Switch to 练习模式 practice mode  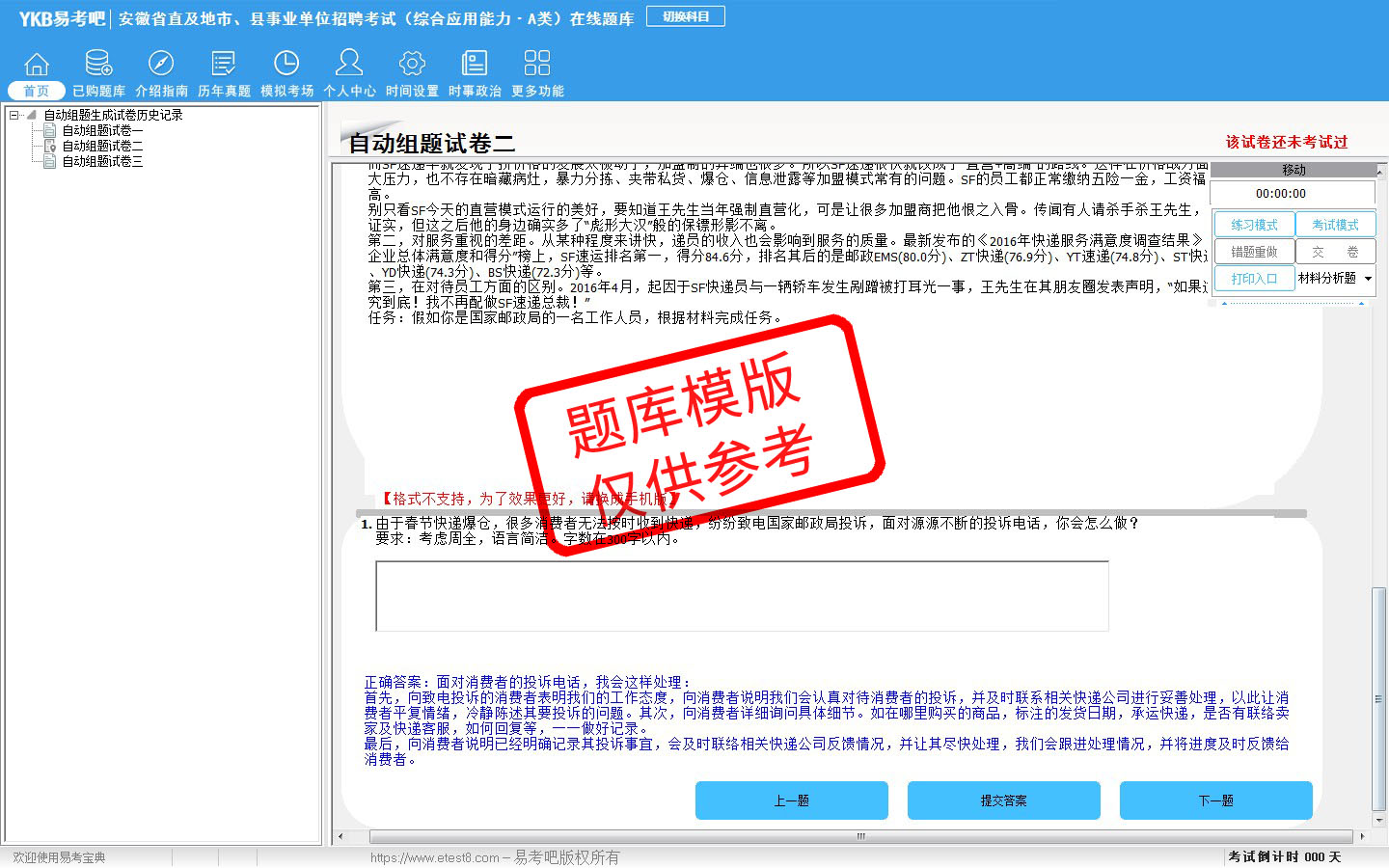coord(1254,225)
